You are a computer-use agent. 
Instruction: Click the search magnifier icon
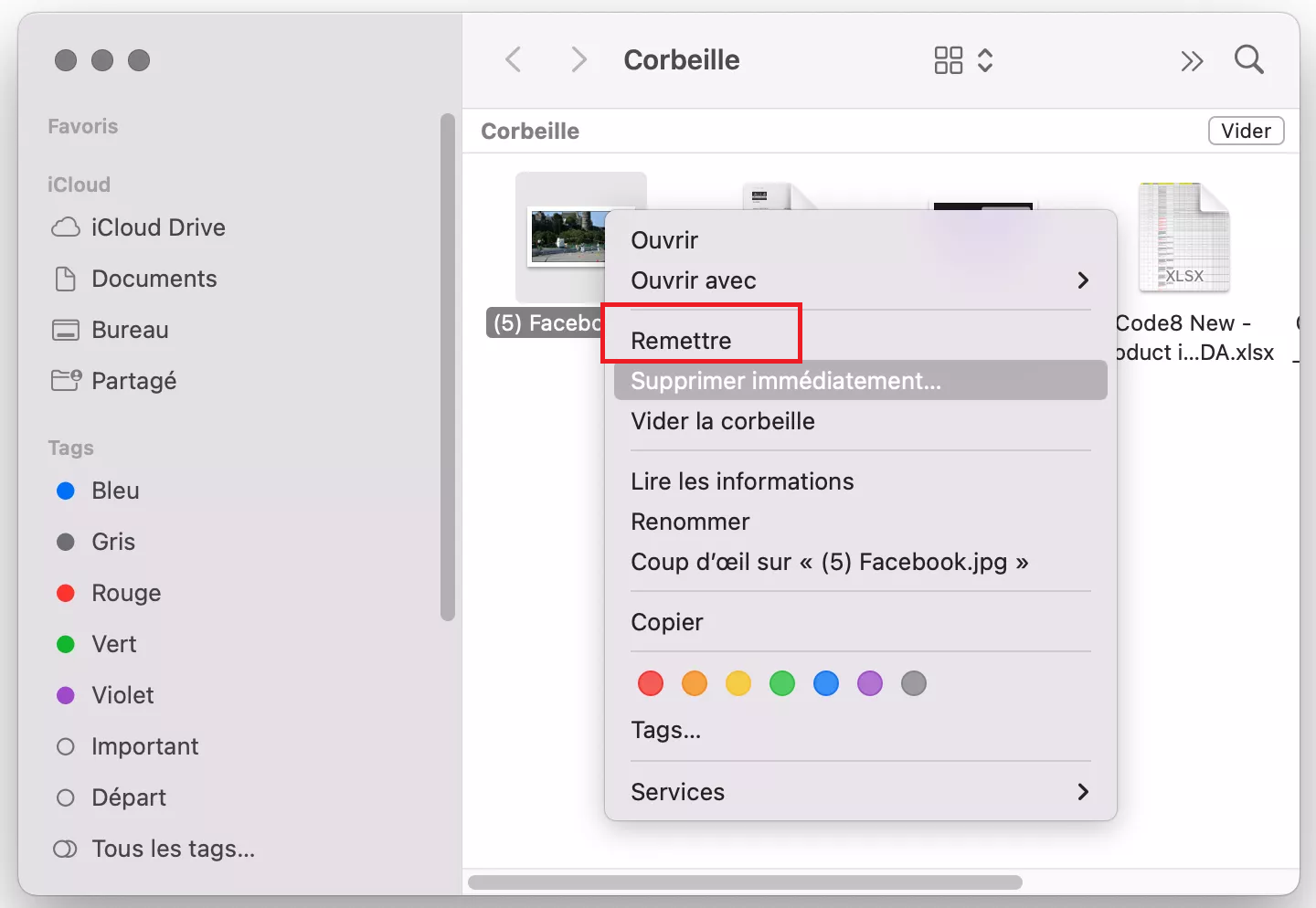1248,60
